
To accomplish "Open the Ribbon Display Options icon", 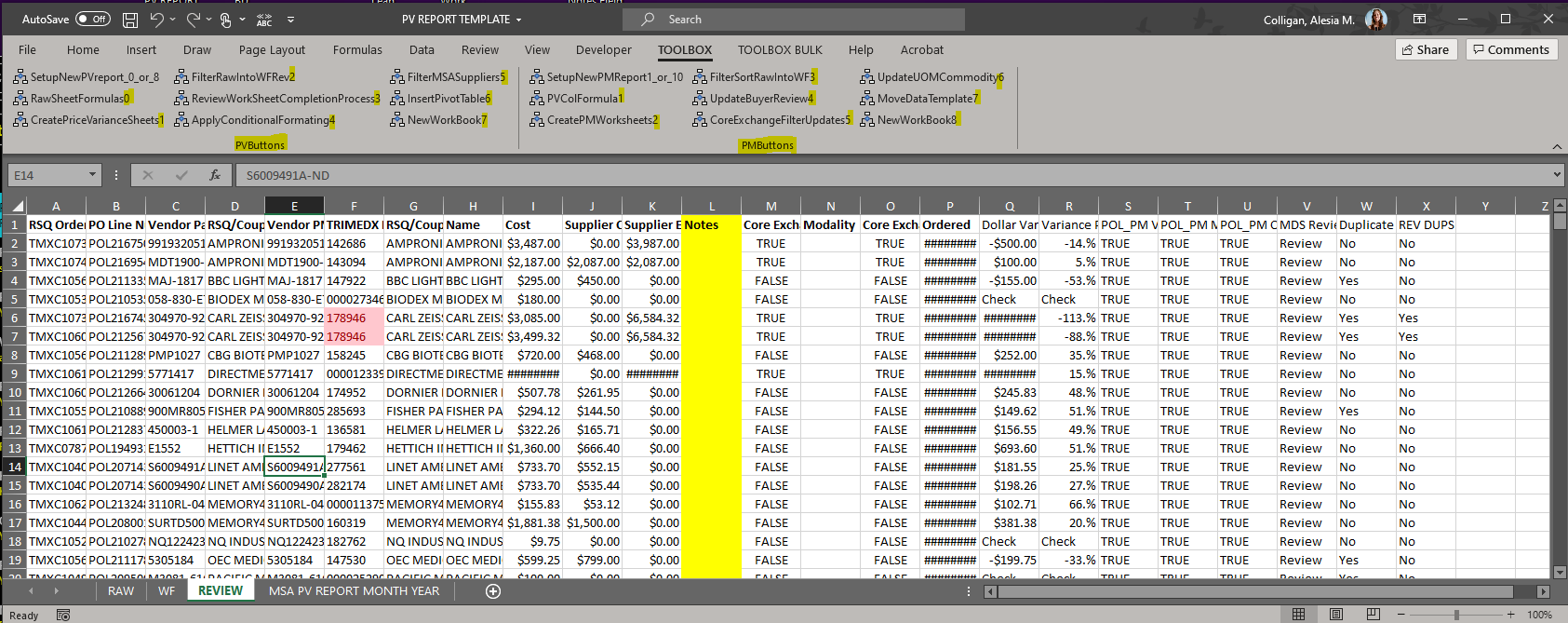I will coord(1419,20).
